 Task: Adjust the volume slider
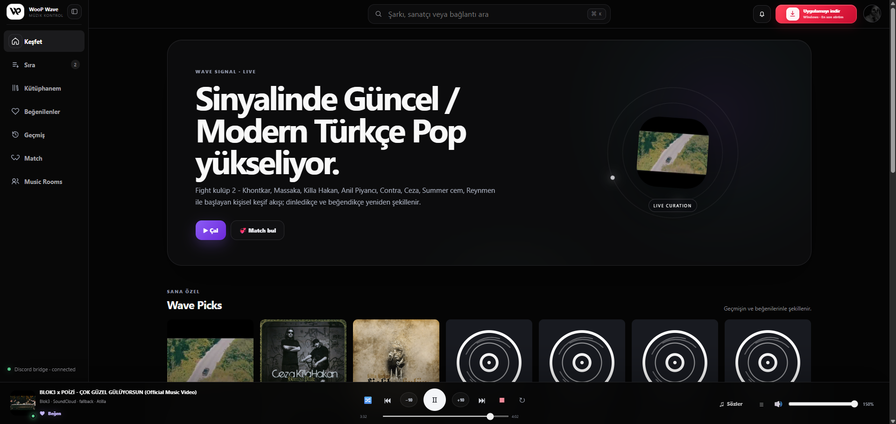[823, 404]
